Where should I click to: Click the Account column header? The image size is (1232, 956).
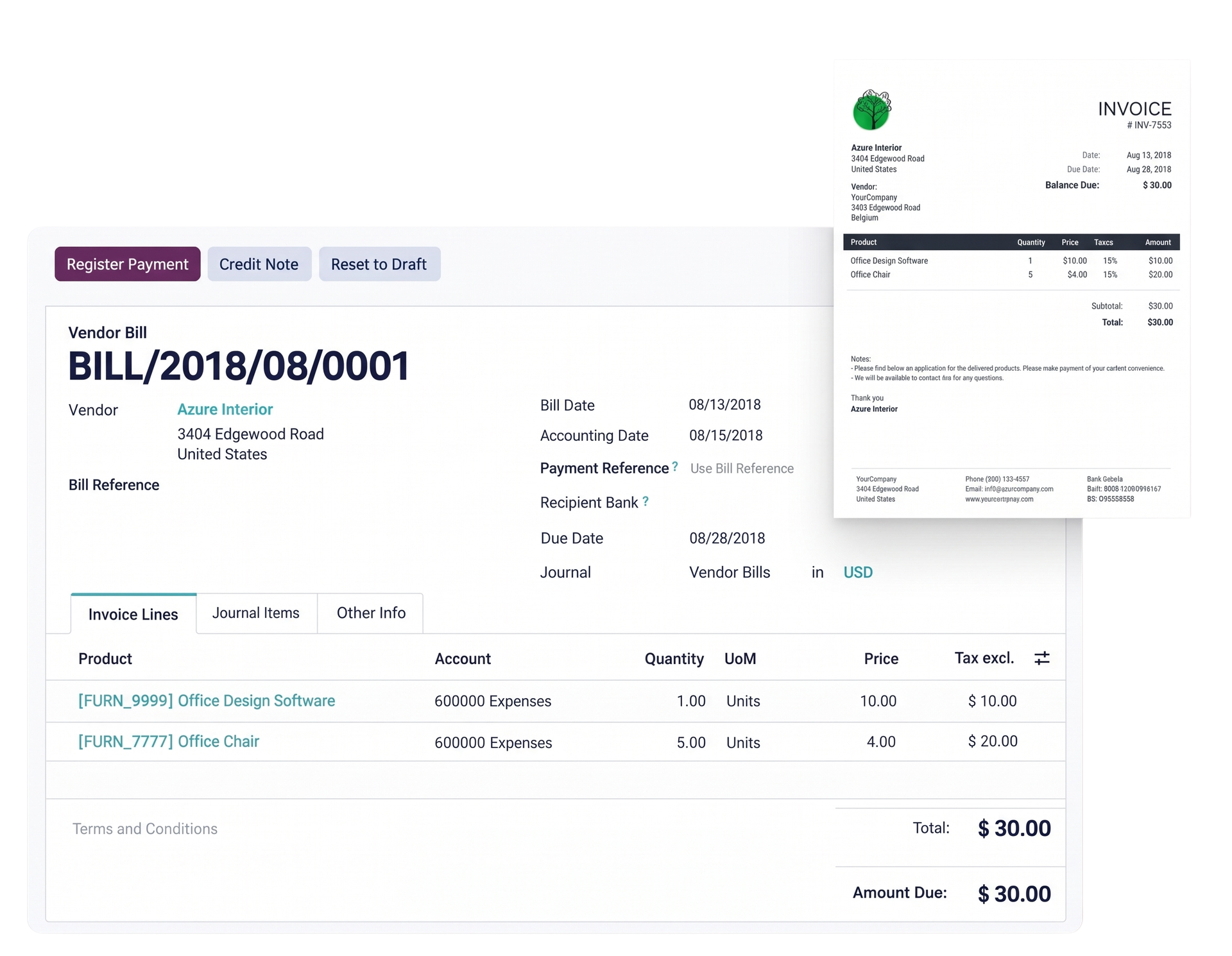pyautogui.click(x=463, y=658)
